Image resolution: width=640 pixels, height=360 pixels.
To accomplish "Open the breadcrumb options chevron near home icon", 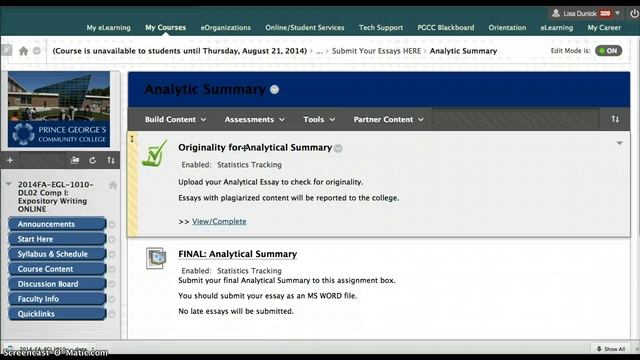I will (37, 51).
